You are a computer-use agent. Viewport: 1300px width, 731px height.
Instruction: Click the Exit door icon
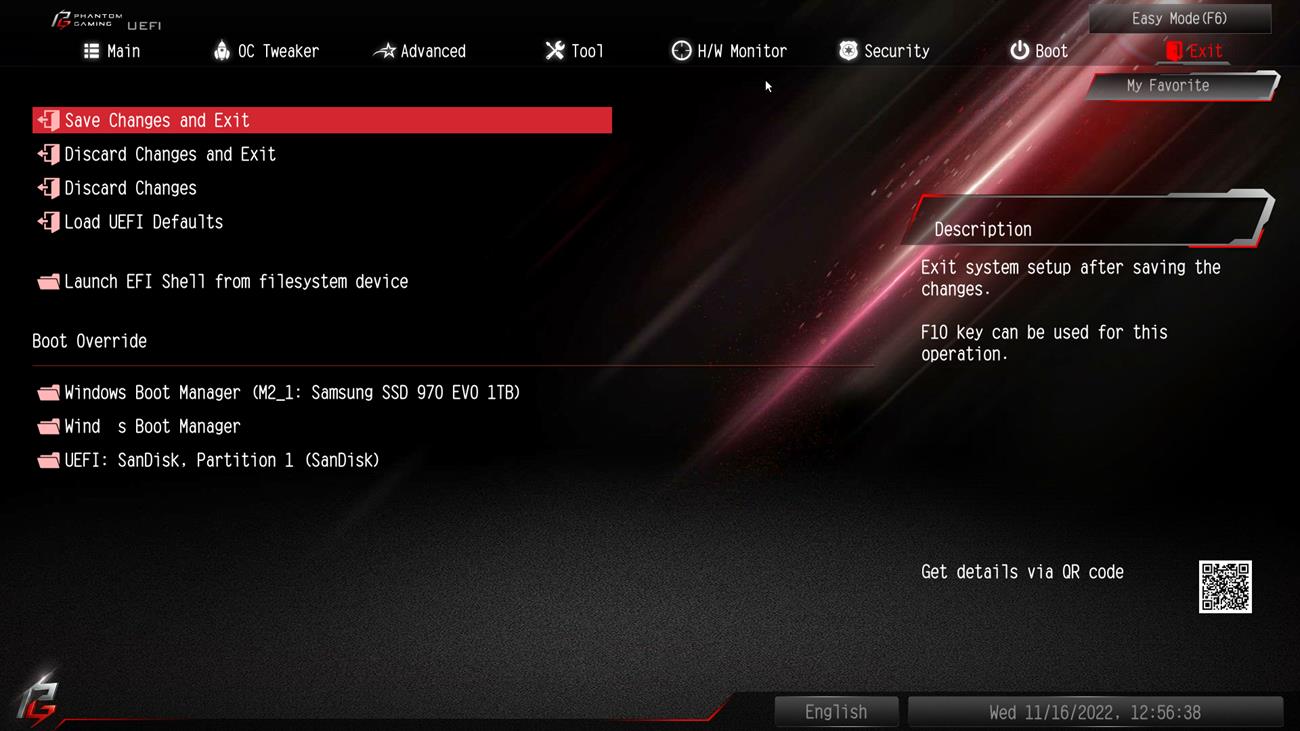tap(1174, 51)
